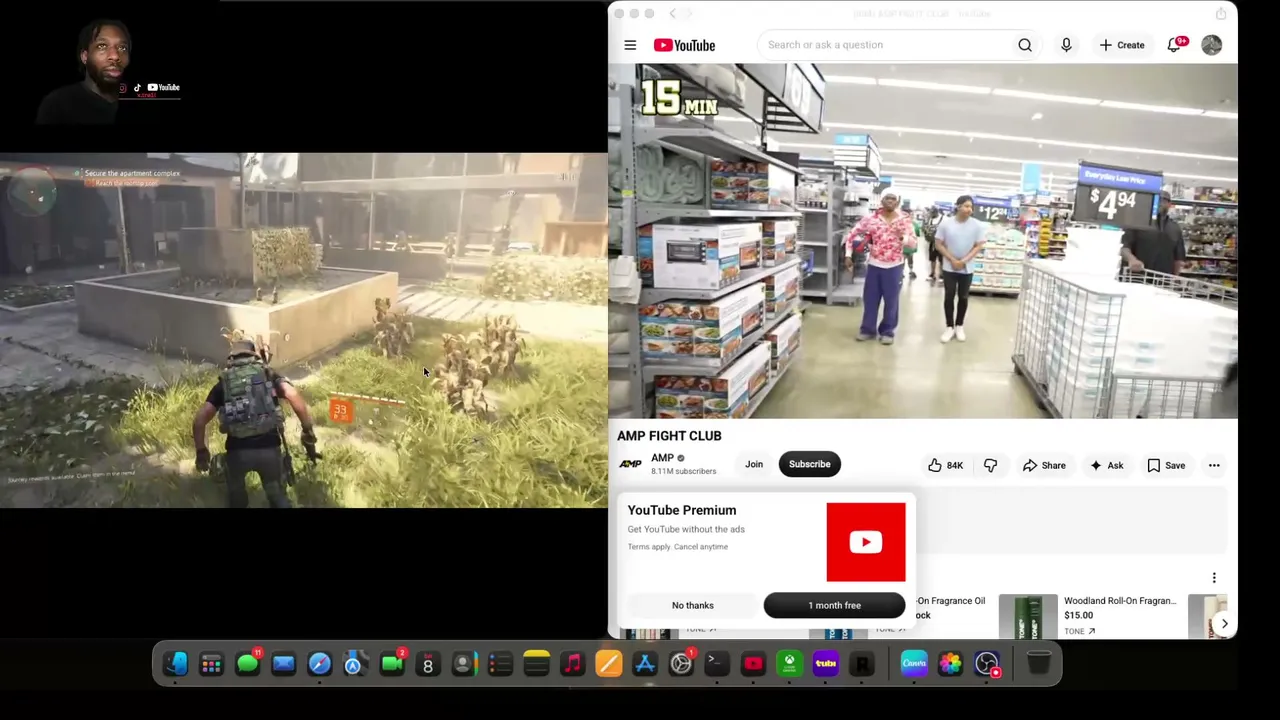The width and height of the screenshot is (1280, 720).
Task: Save the video to a playlist
Action: click(1166, 465)
